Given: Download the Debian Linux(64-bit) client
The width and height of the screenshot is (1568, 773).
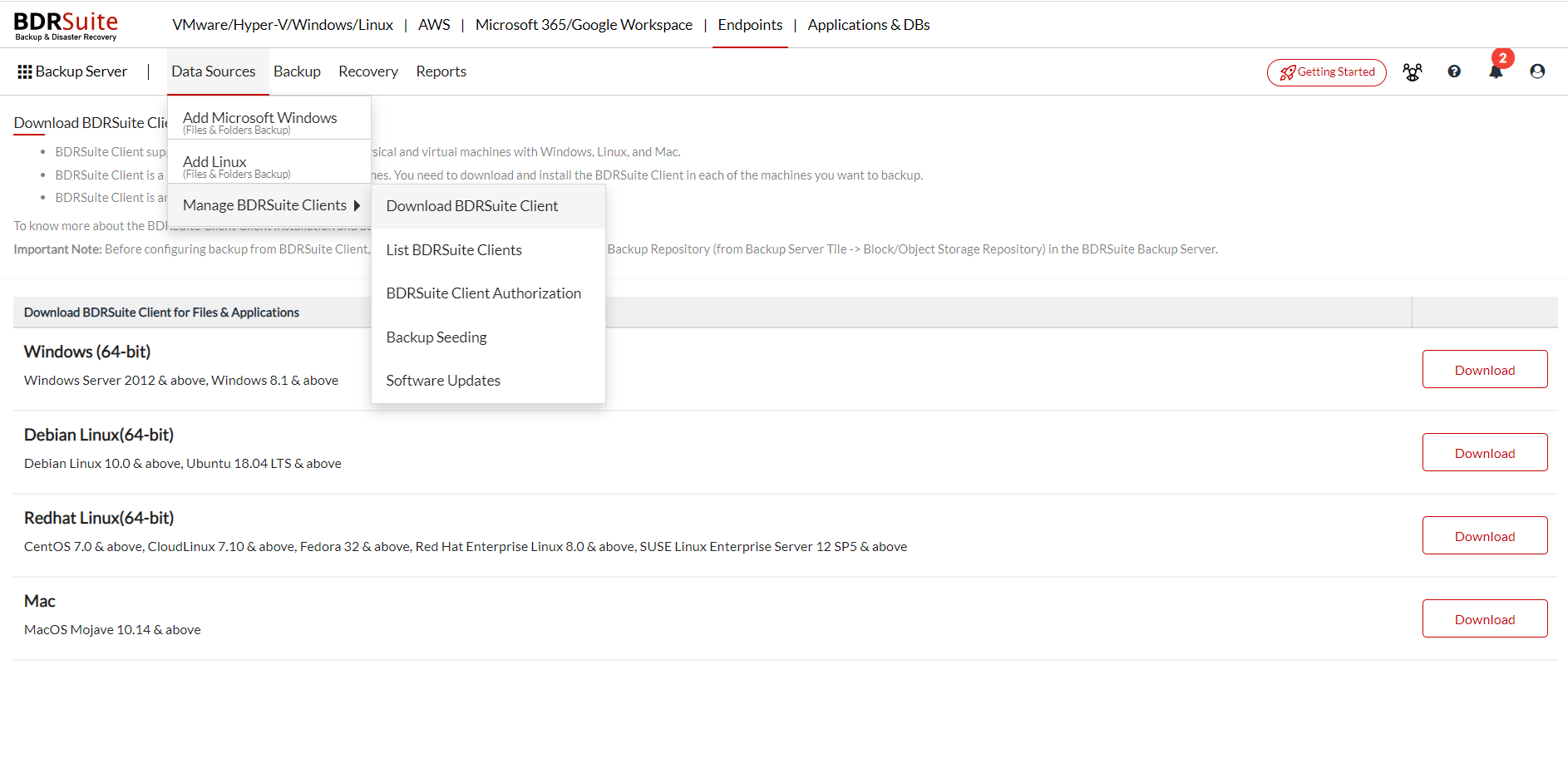Looking at the screenshot, I should click(1485, 452).
